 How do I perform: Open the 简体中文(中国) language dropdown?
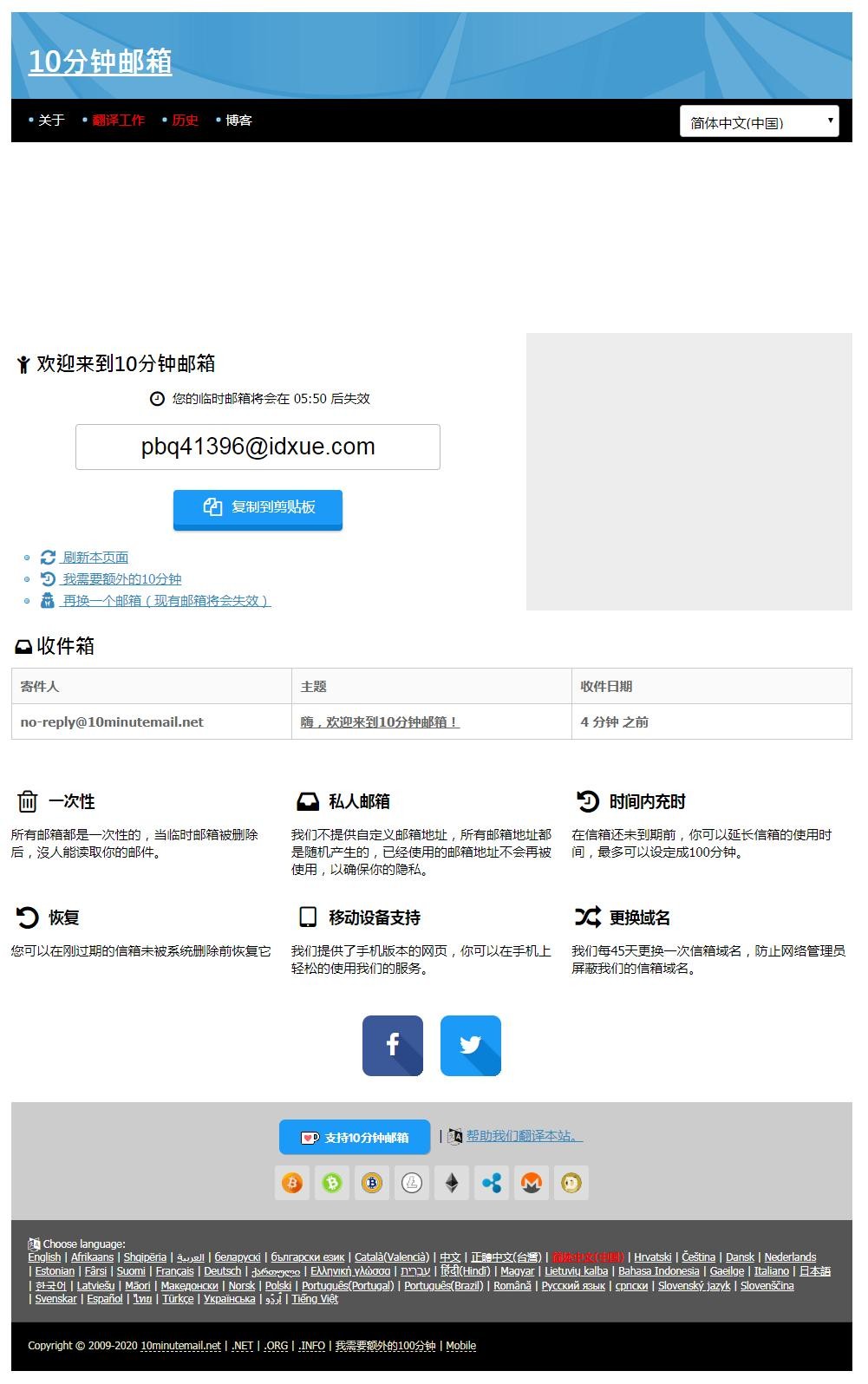coord(759,122)
